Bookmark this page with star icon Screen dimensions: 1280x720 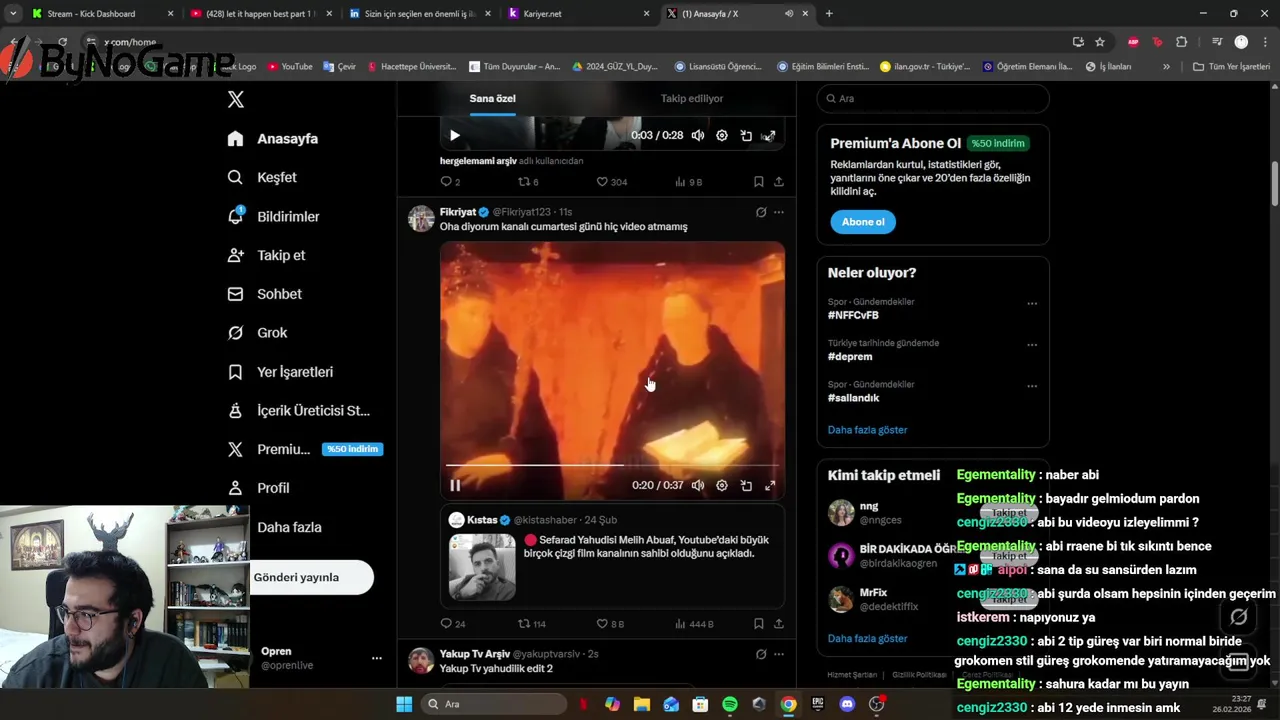(x=1100, y=42)
